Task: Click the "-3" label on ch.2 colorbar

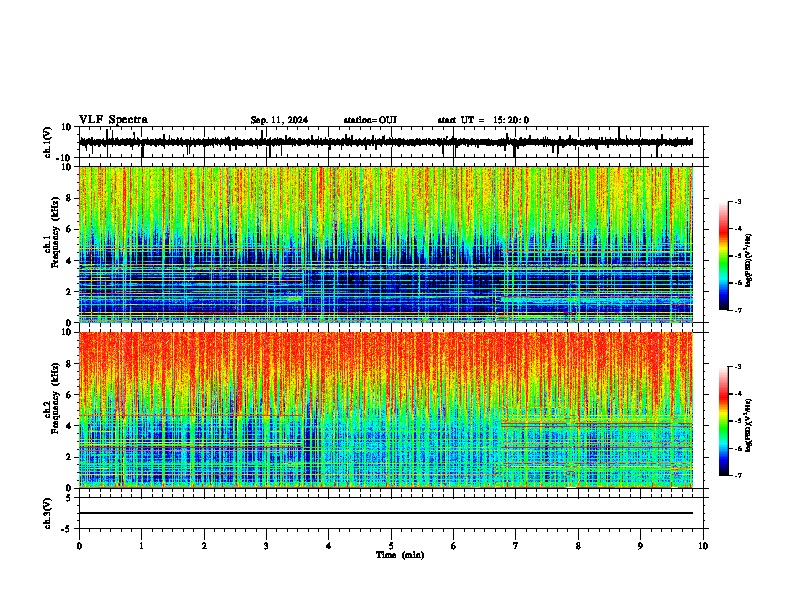Action: (x=737, y=367)
